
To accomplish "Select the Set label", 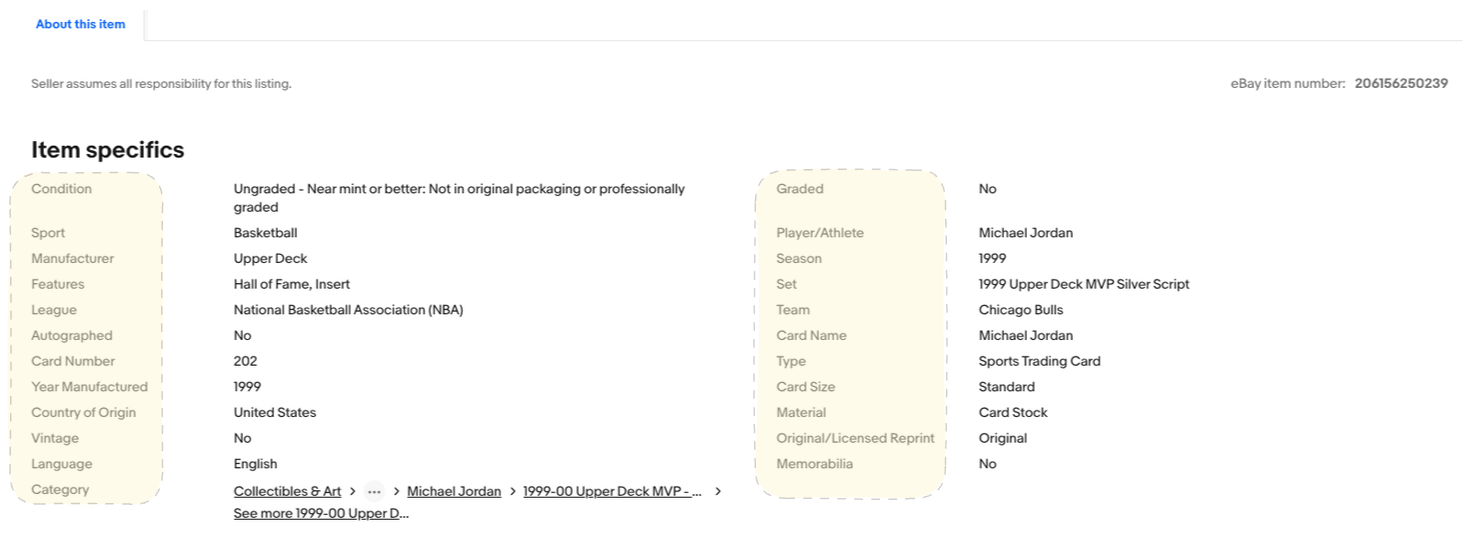I will pos(787,284).
